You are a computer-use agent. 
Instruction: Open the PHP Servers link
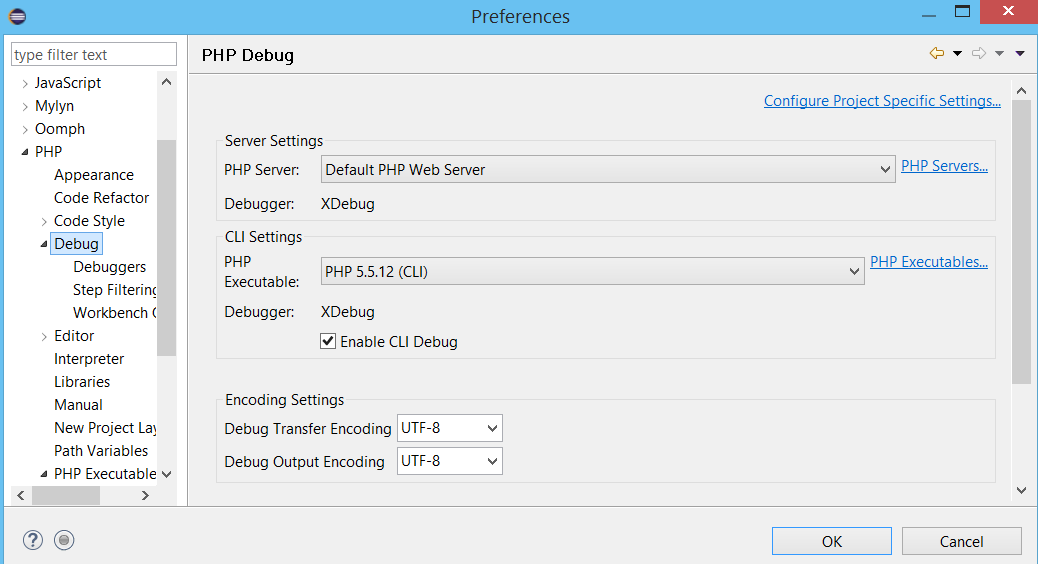click(x=944, y=166)
